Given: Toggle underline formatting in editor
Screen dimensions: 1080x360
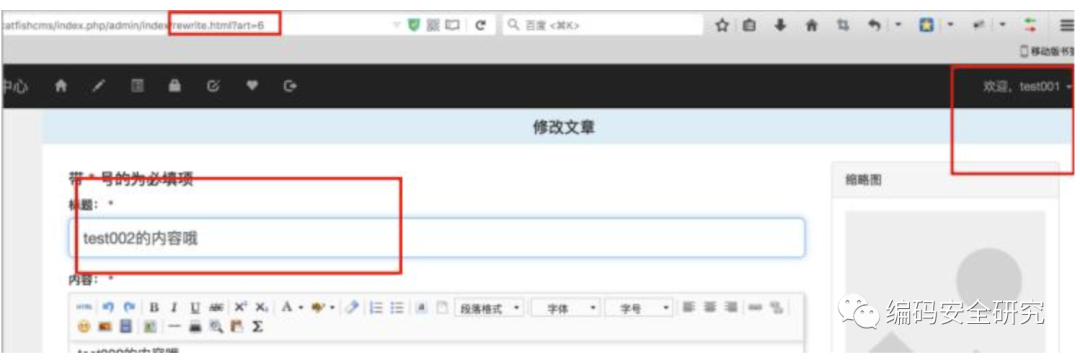Looking at the screenshot, I should pos(195,307).
